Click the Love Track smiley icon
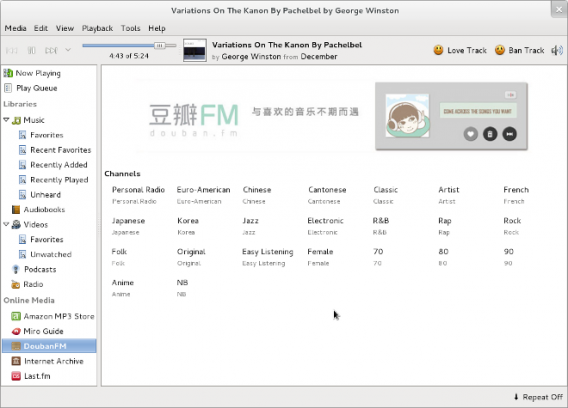This screenshot has width=568, height=408. pyautogui.click(x=438, y=50)
